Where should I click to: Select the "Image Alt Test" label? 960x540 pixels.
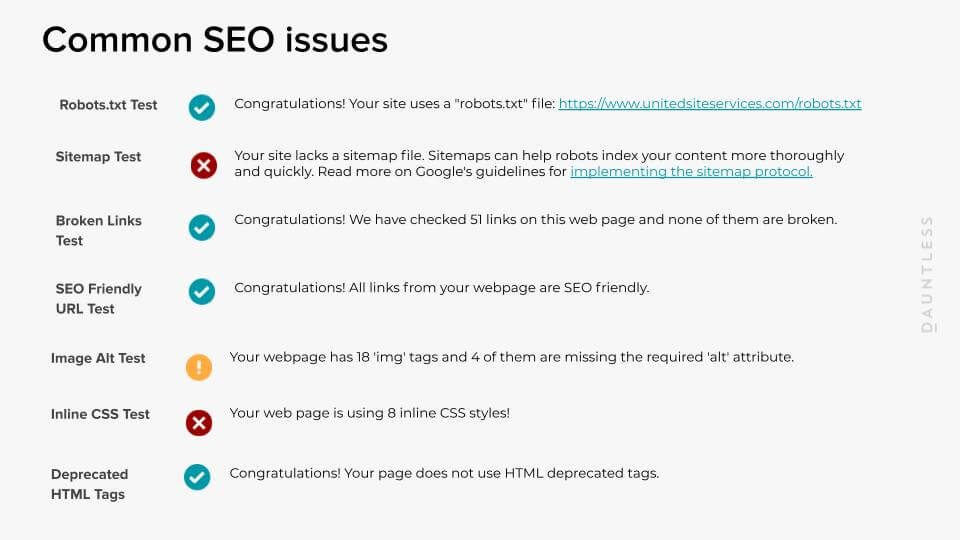click(98, 358)
